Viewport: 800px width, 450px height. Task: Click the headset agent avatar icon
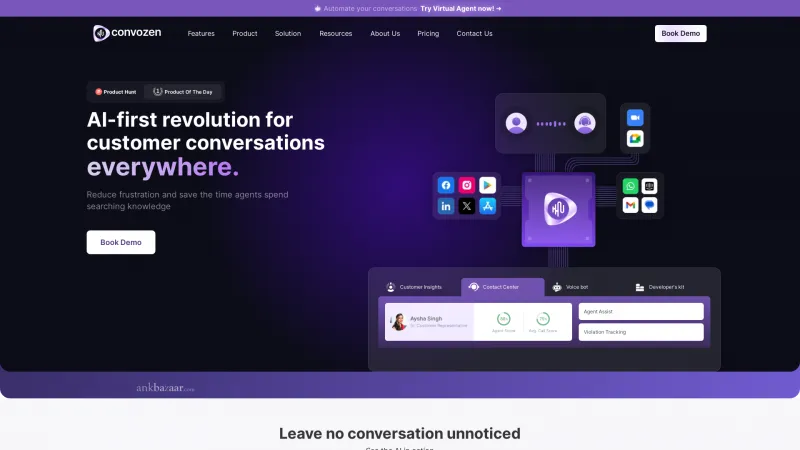[x=585, y=123]
